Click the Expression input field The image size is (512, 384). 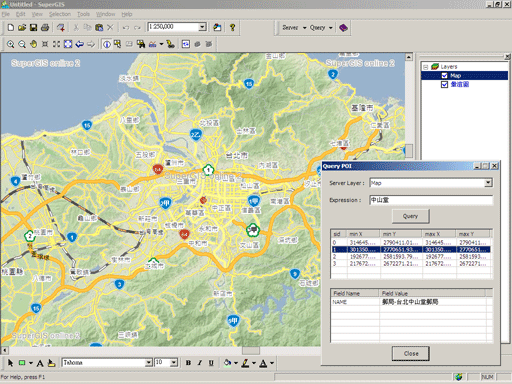tap(431, 200)
